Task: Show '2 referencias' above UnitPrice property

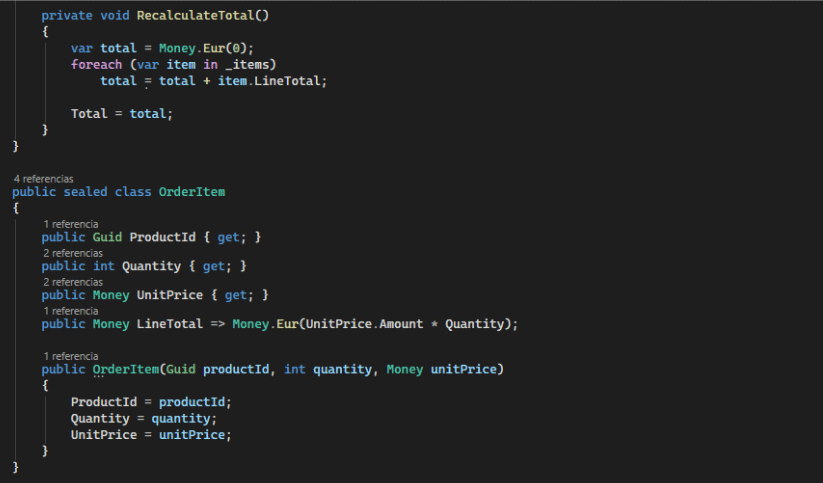Action: click(x=72, y=282)
